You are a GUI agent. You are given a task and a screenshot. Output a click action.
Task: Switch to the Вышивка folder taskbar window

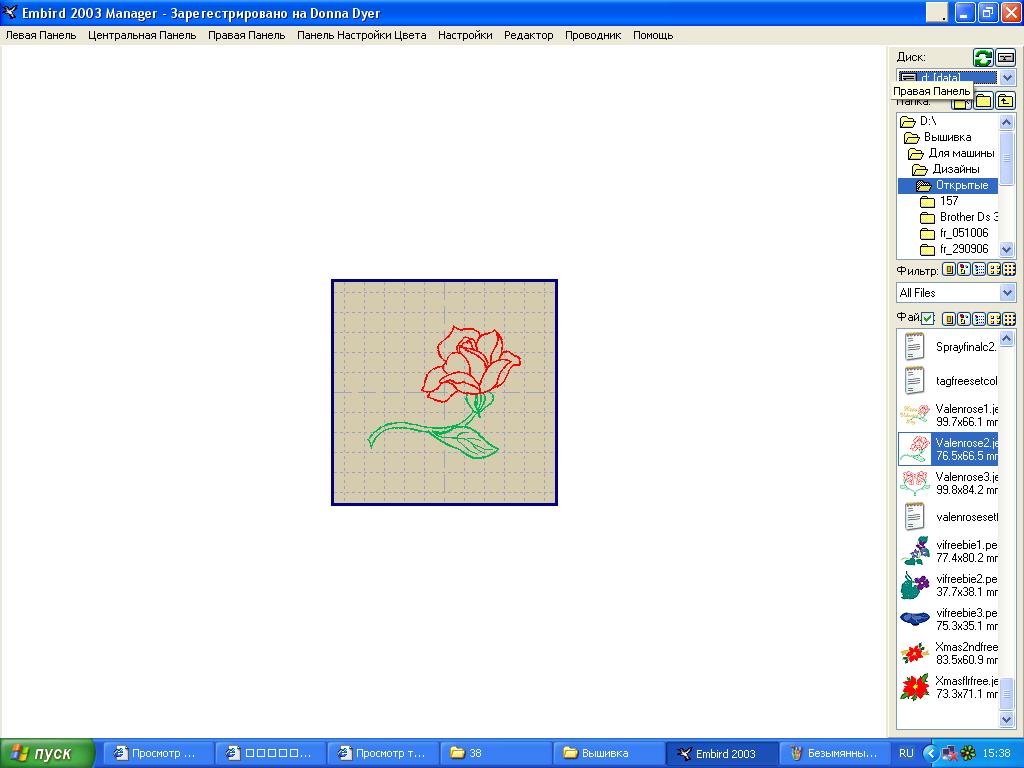click(x=609, y=753)
